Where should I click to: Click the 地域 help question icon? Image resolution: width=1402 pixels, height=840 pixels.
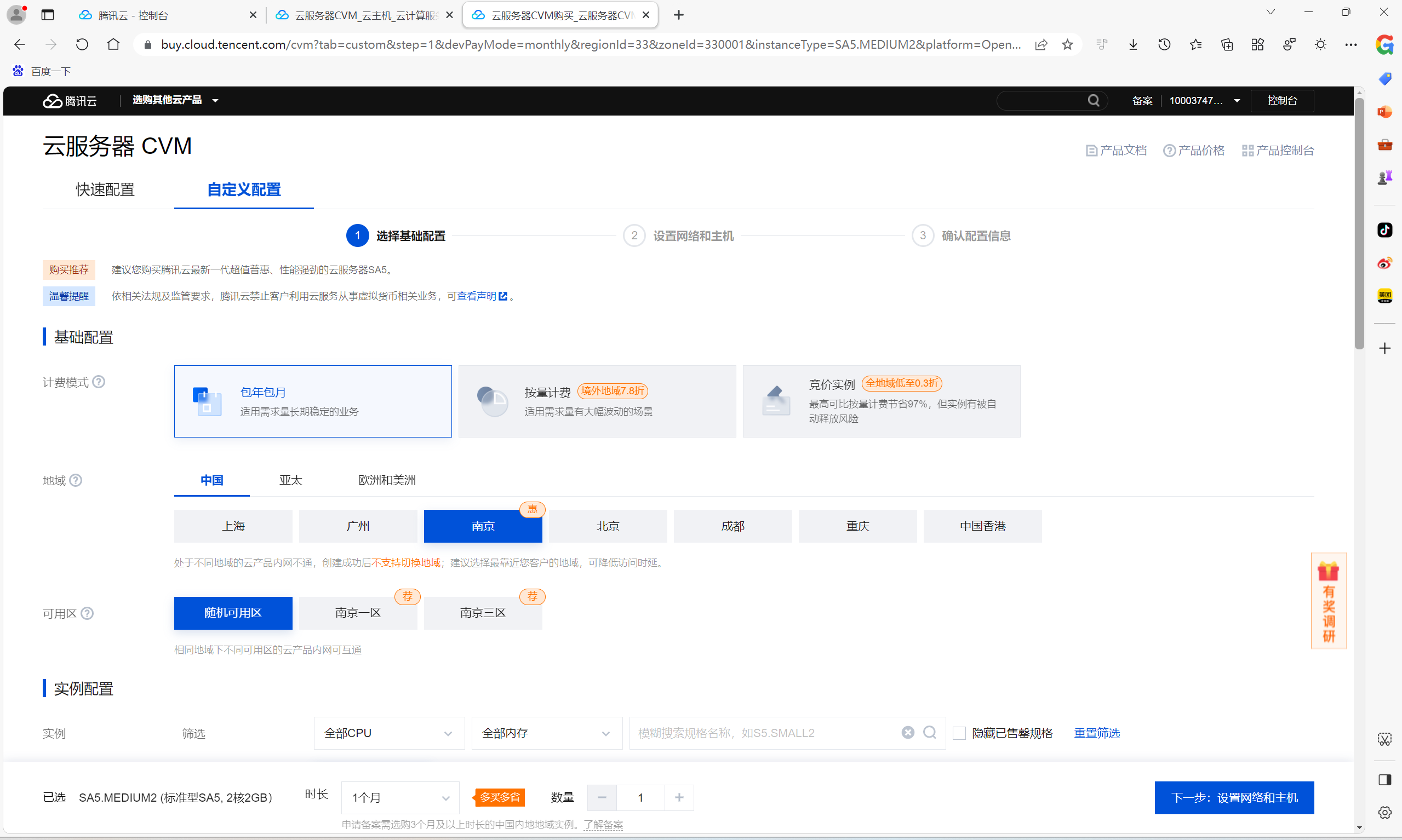coord(75,481)
